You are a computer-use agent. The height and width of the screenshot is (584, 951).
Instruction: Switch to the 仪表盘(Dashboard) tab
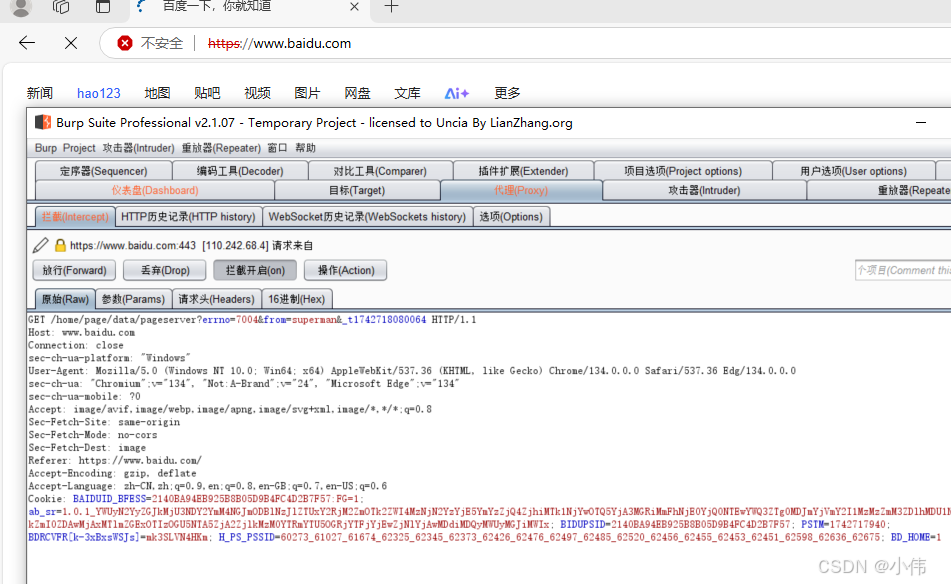pyautogui.click(x=155, y=190)
